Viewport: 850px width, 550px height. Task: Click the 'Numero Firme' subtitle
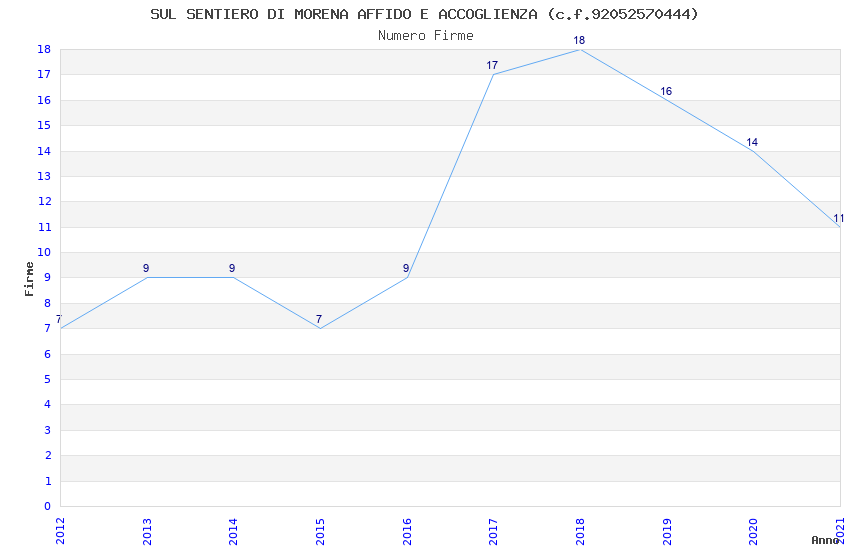pyautogui.click(x=426, y=36)
